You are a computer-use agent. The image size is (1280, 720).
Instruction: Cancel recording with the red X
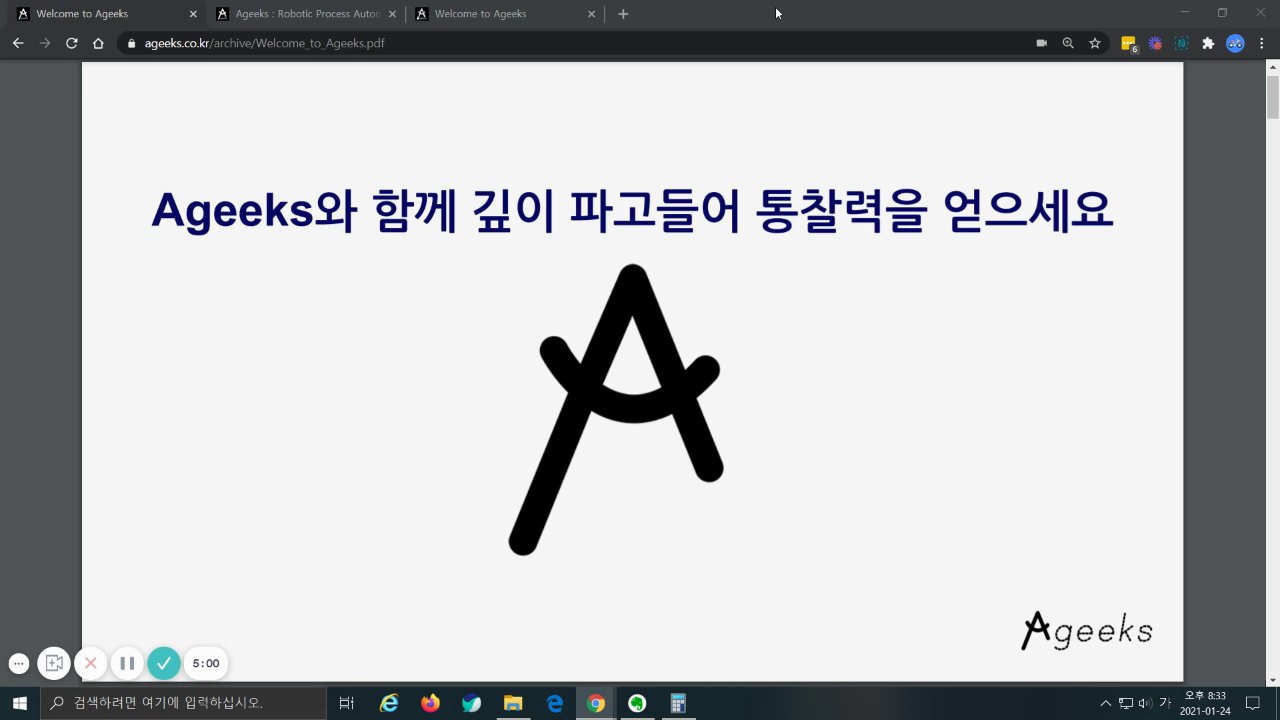(90, 663)
